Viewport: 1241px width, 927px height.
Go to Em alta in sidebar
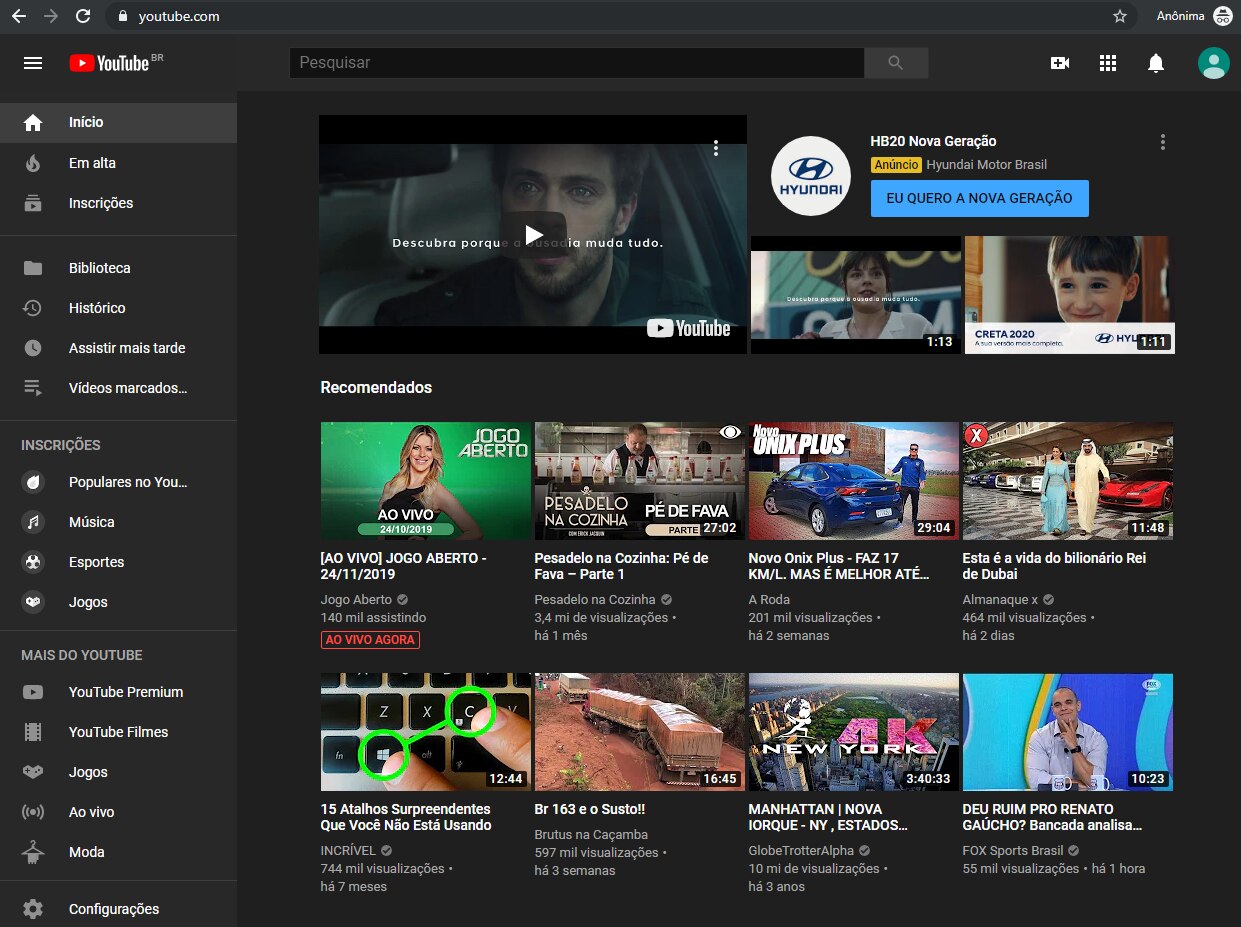(x=92, y=163)
